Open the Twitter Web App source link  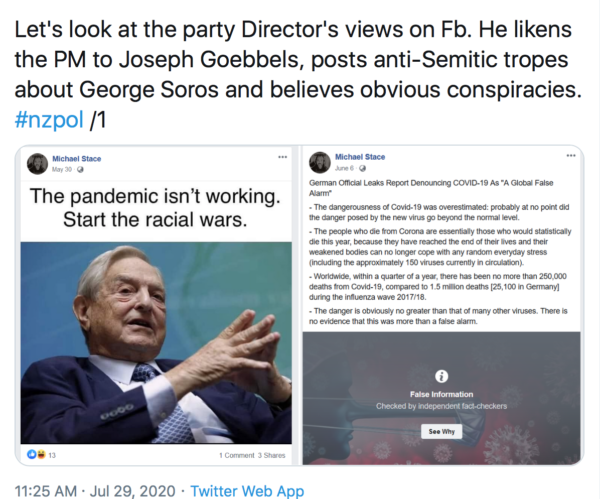(x=247, y=491)
